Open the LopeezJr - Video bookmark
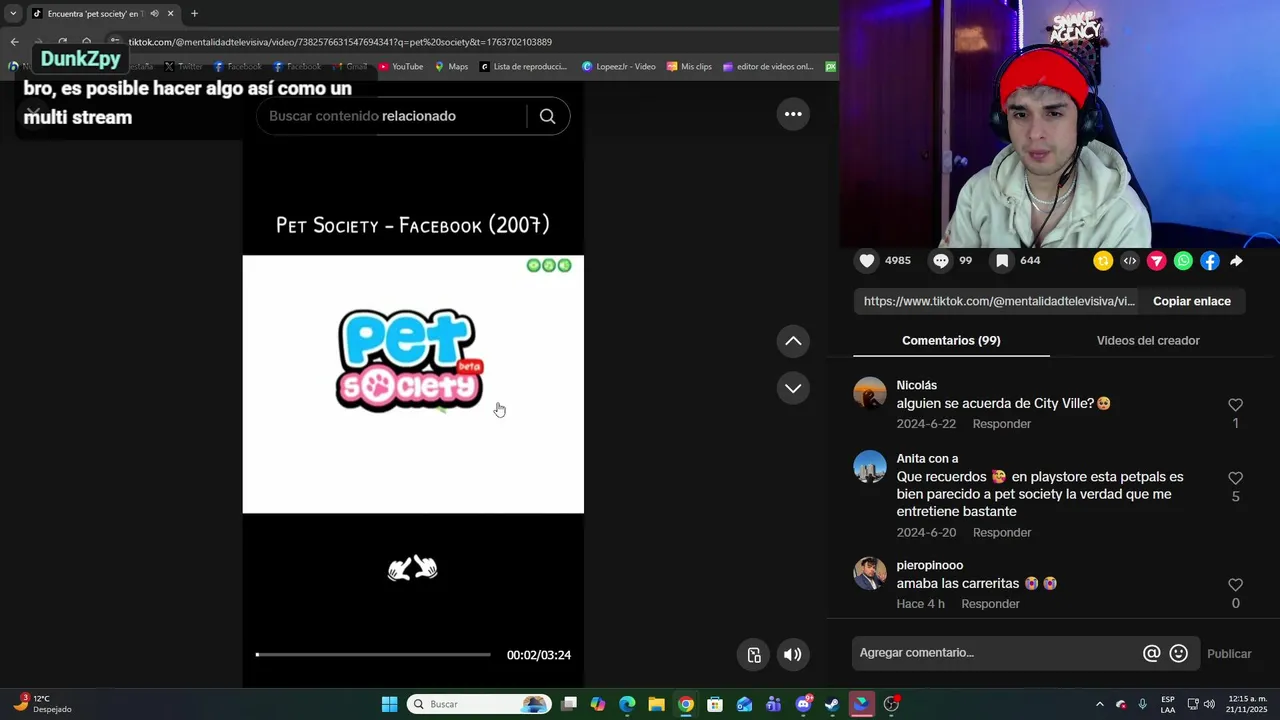 [619, 67]
